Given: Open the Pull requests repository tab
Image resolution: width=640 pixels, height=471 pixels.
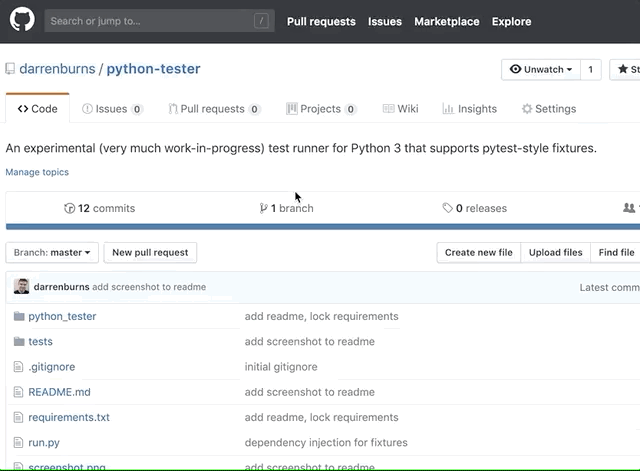Looking at the screenshot, I should tap(214, 109).
